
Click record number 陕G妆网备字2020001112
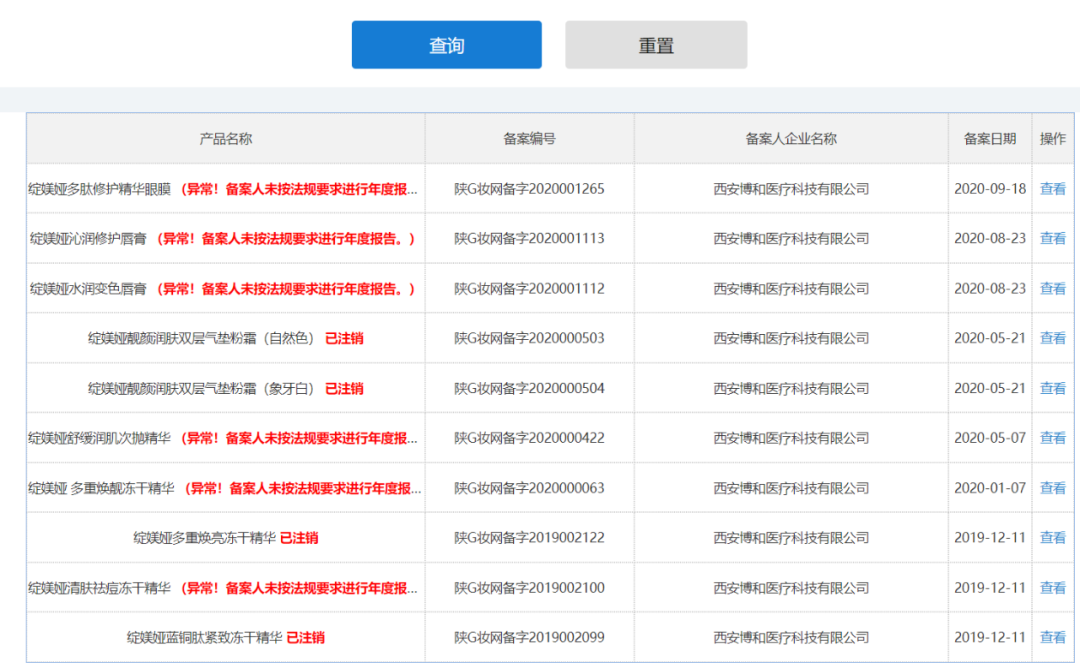[x=529, y=289]
